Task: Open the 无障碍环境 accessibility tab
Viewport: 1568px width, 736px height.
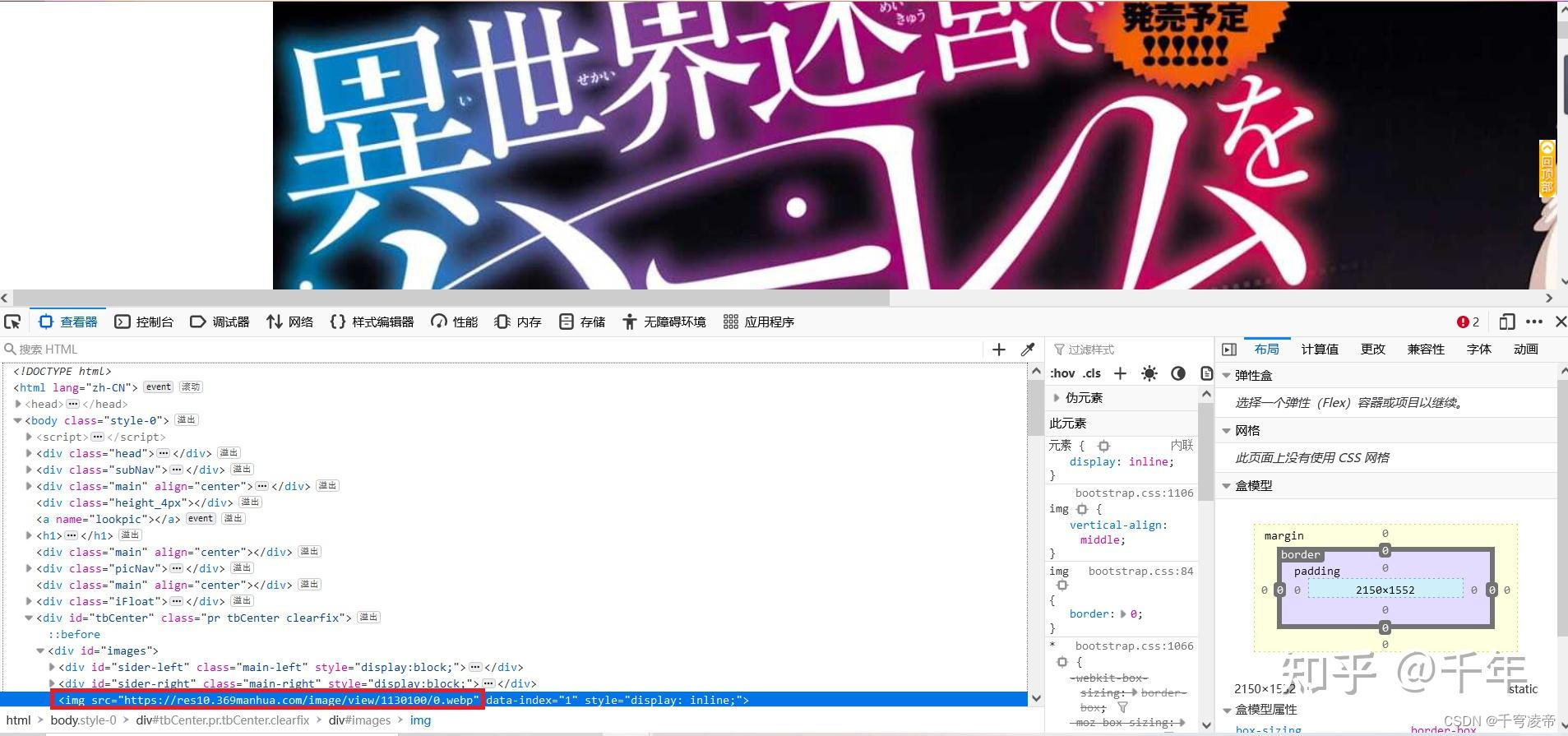Action: (x=664, y=322)
